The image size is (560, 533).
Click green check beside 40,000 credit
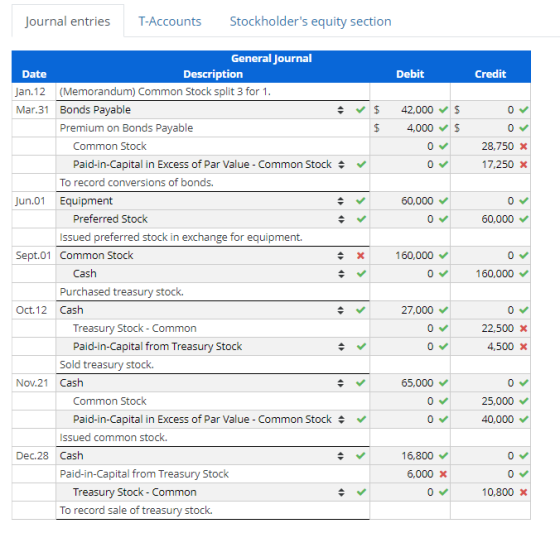[x=524, y=419]
